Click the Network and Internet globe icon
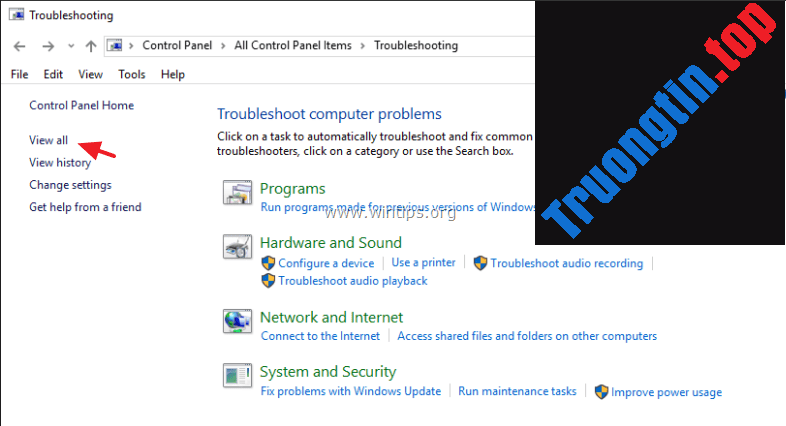This screenshot has height=426, width=786. click(x=237, y=322)
